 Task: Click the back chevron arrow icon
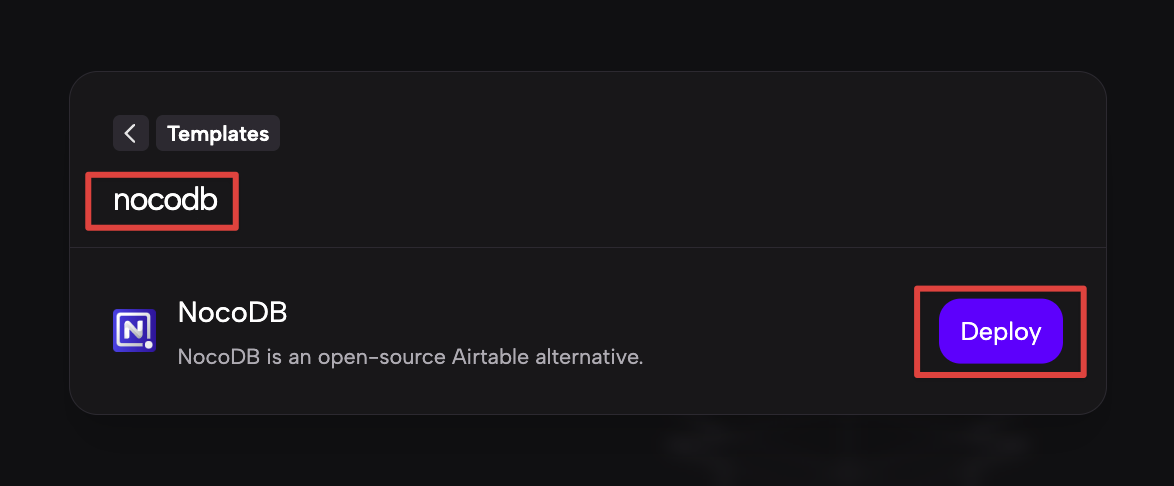130,133
